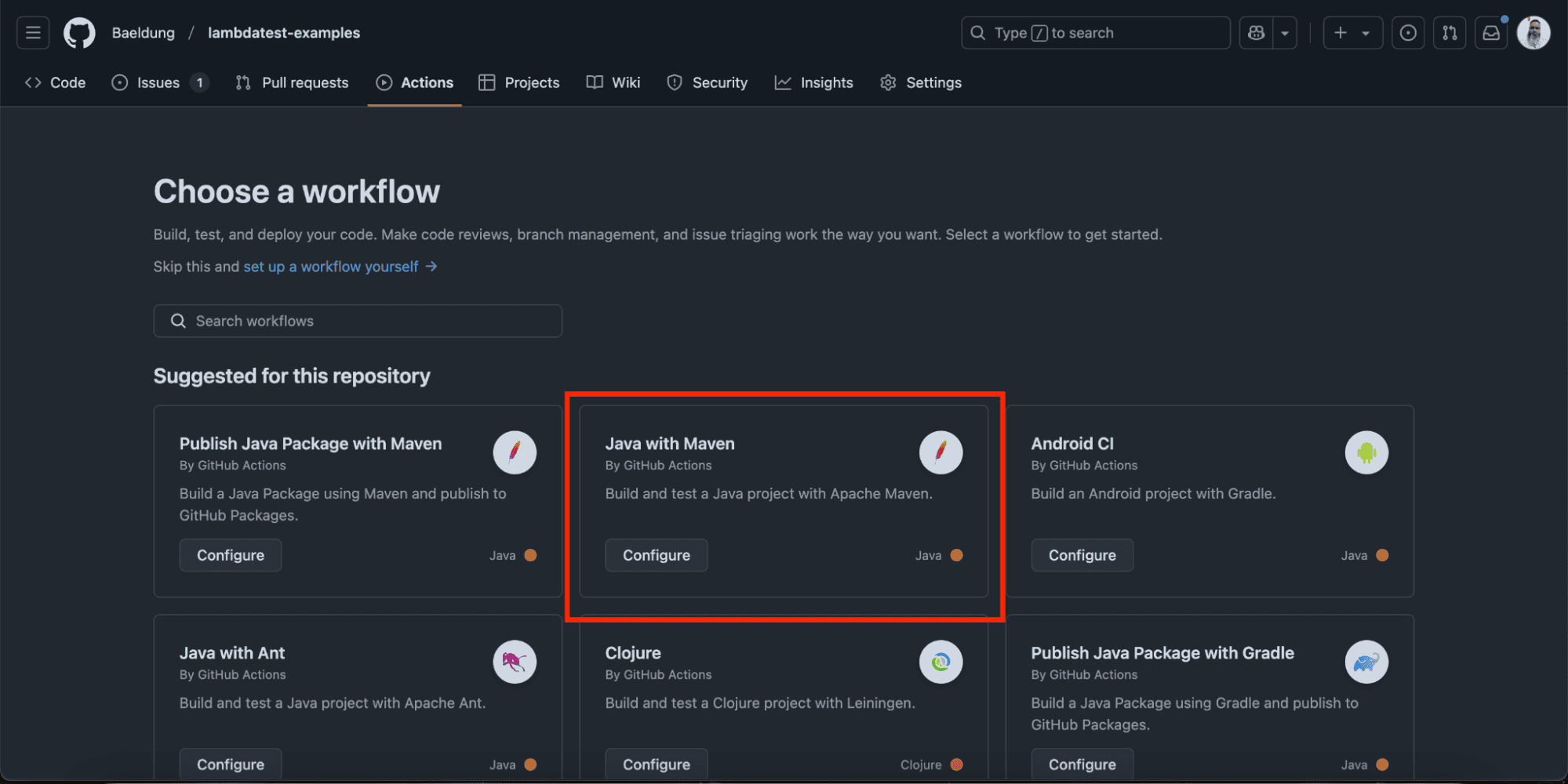Open the Copilot chat icon
Screen dimensions: 1568x784
coord(1256,33)
